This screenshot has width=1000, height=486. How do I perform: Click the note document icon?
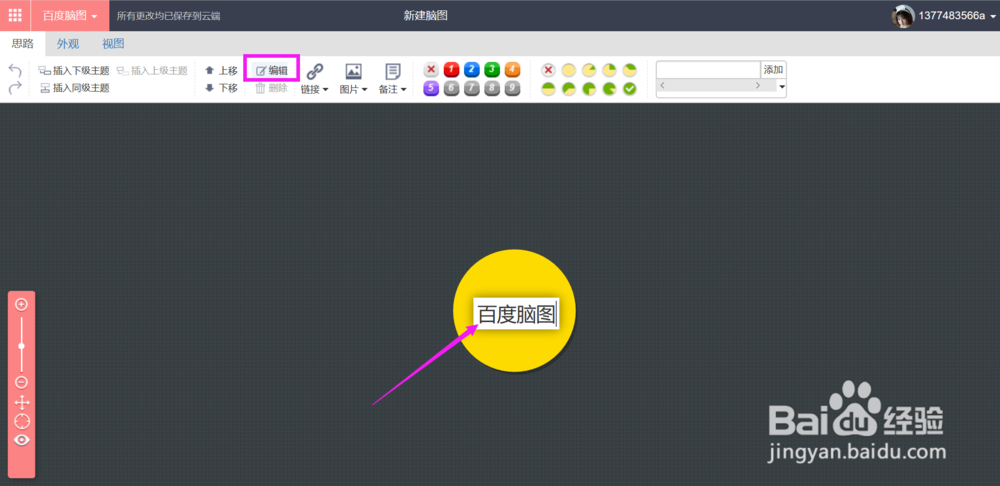coord(393,71)
